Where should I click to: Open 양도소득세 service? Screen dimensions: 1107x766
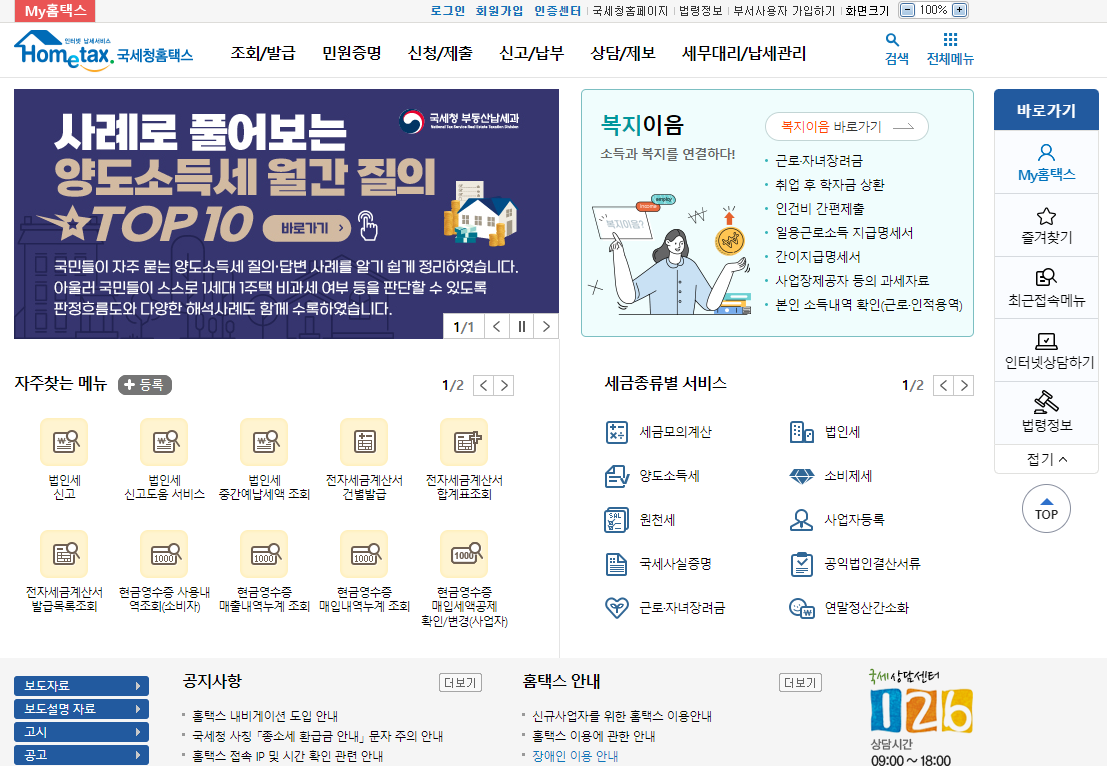[652, 476]
